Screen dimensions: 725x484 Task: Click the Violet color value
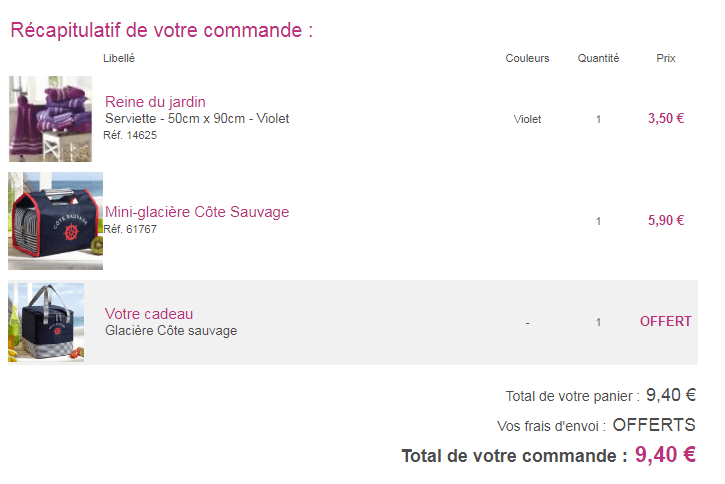(x=527, y=119)
